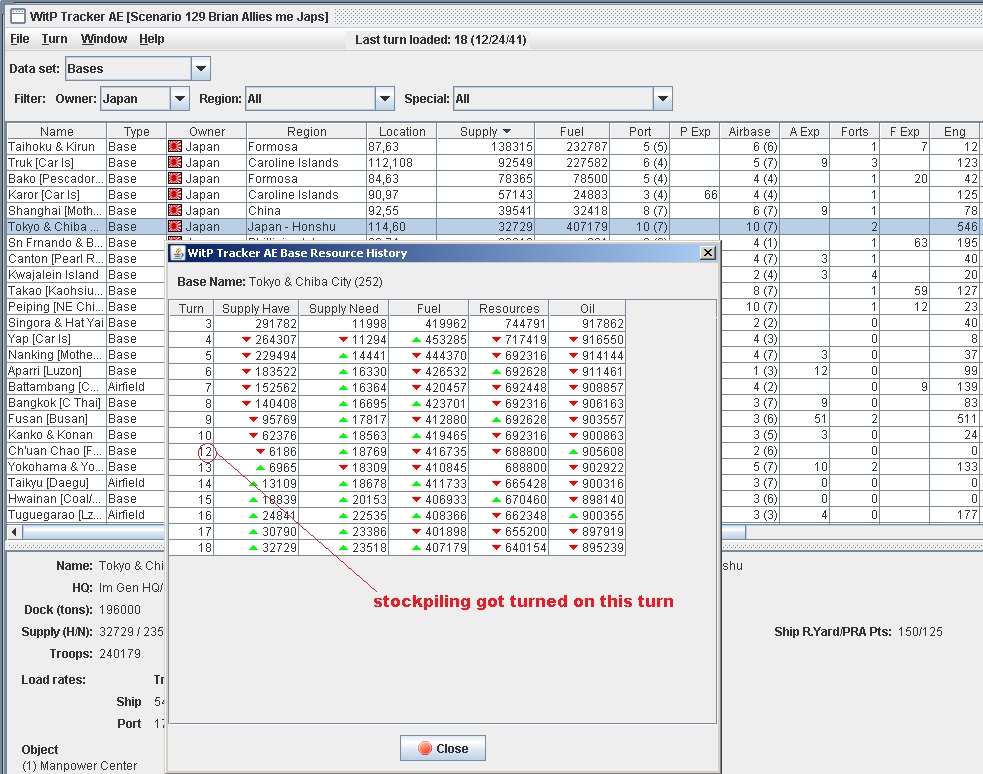Click the green up arrow beside 32729 in history

click(253, 548)
